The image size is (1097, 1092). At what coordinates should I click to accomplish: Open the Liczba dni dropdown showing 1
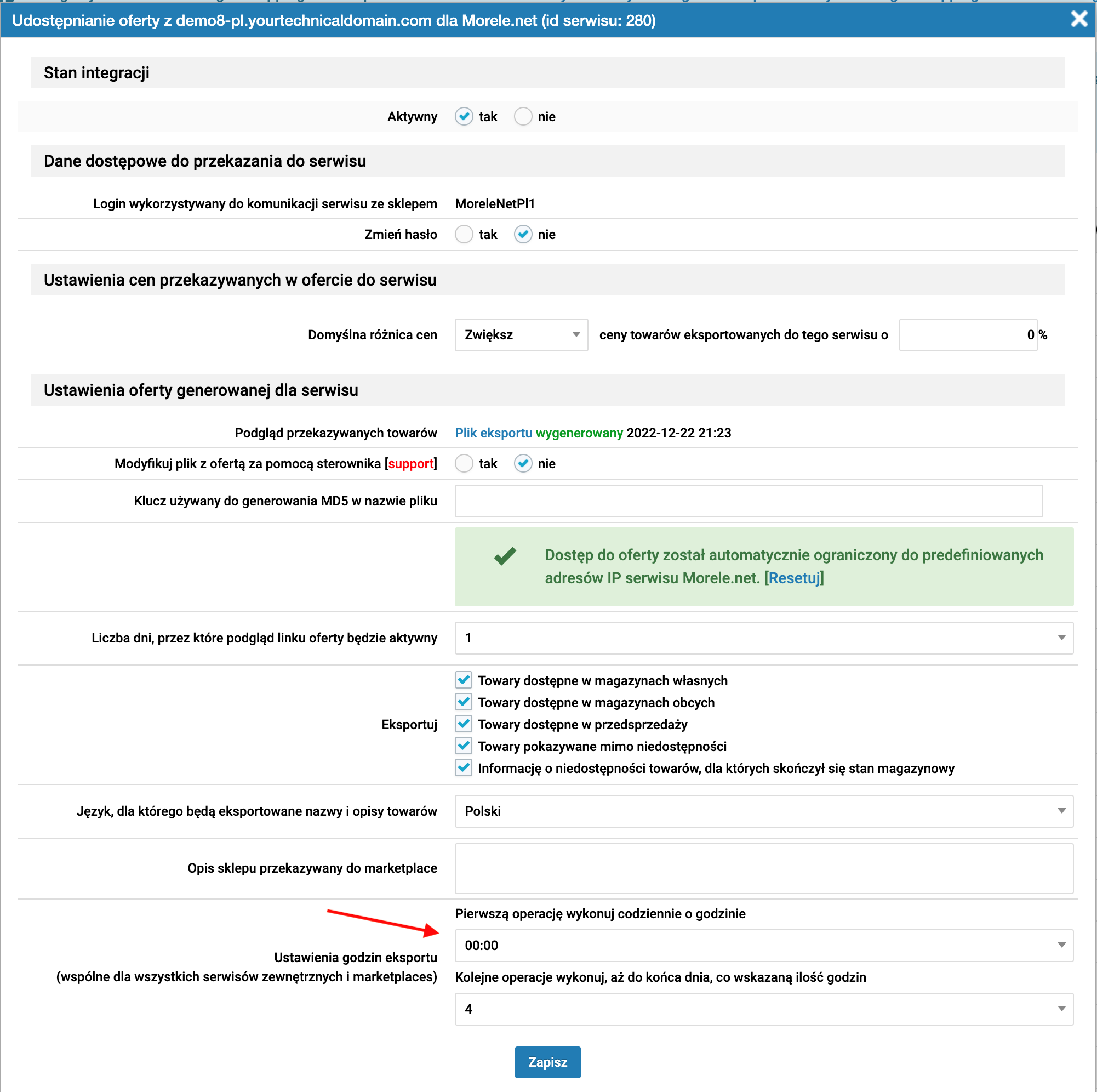tap(764, 638)
